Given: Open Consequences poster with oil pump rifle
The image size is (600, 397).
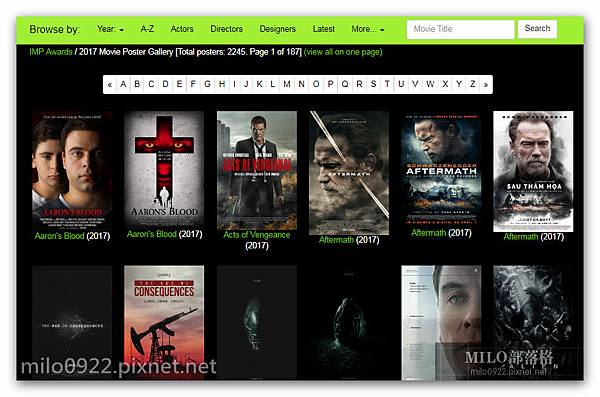Looking at the screenshot, I should click(x=164, y=323).
